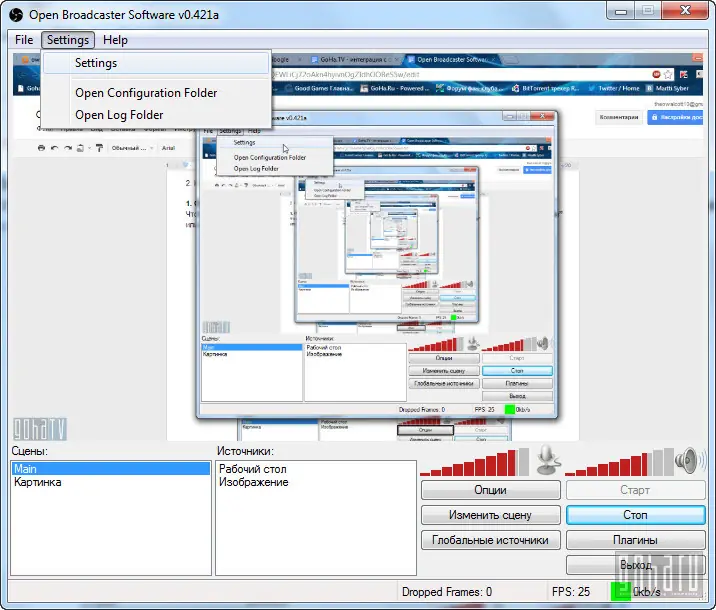
Task: Mute the microphone icon
Action: pyautogui.click(x=548, y=460)
